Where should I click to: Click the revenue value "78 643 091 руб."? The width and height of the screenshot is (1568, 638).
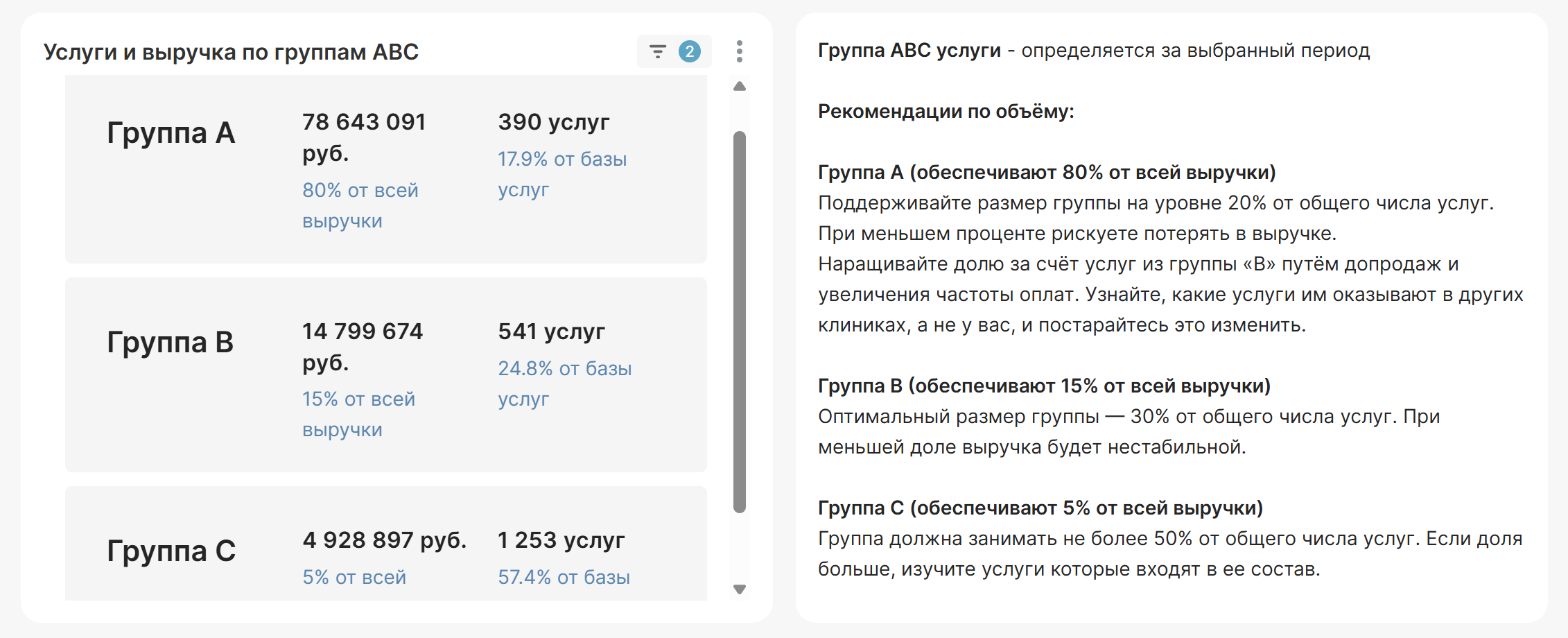pos(364,137)
